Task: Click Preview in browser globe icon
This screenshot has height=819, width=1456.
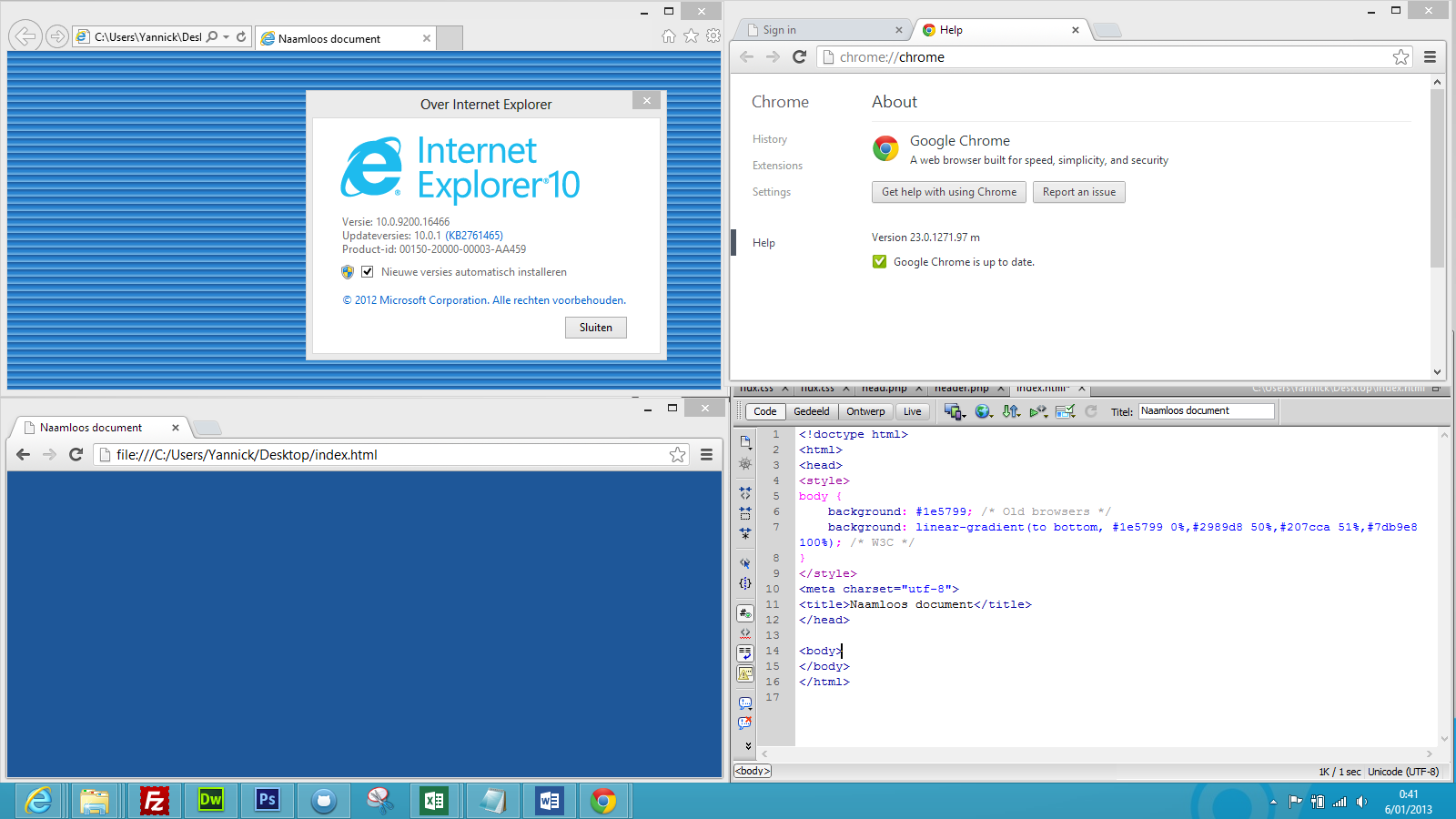Action: point(983,411)
